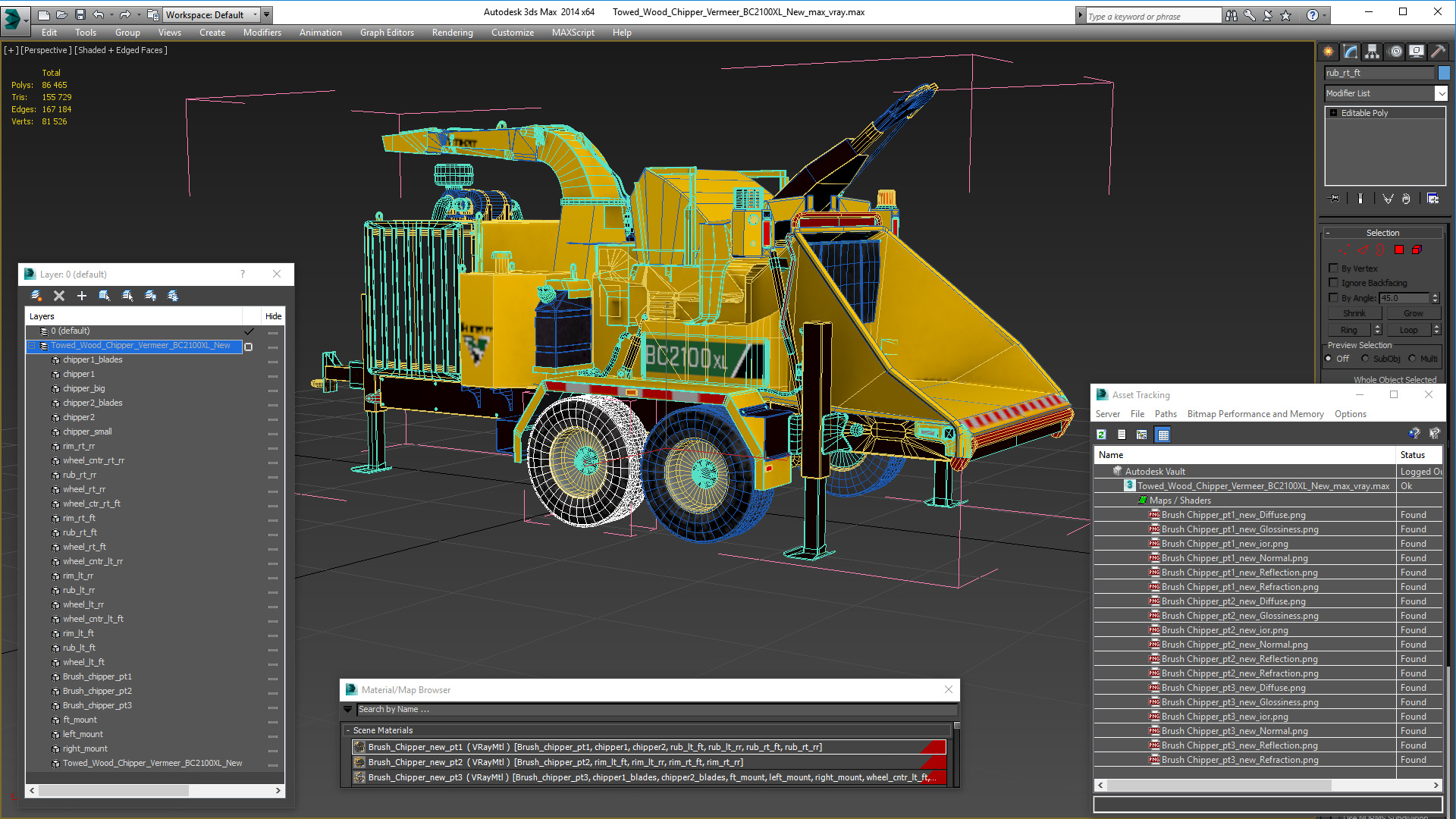Select Border sub-object level icon
This screenshot has height=819, width=1456.
coord(1381,249)
